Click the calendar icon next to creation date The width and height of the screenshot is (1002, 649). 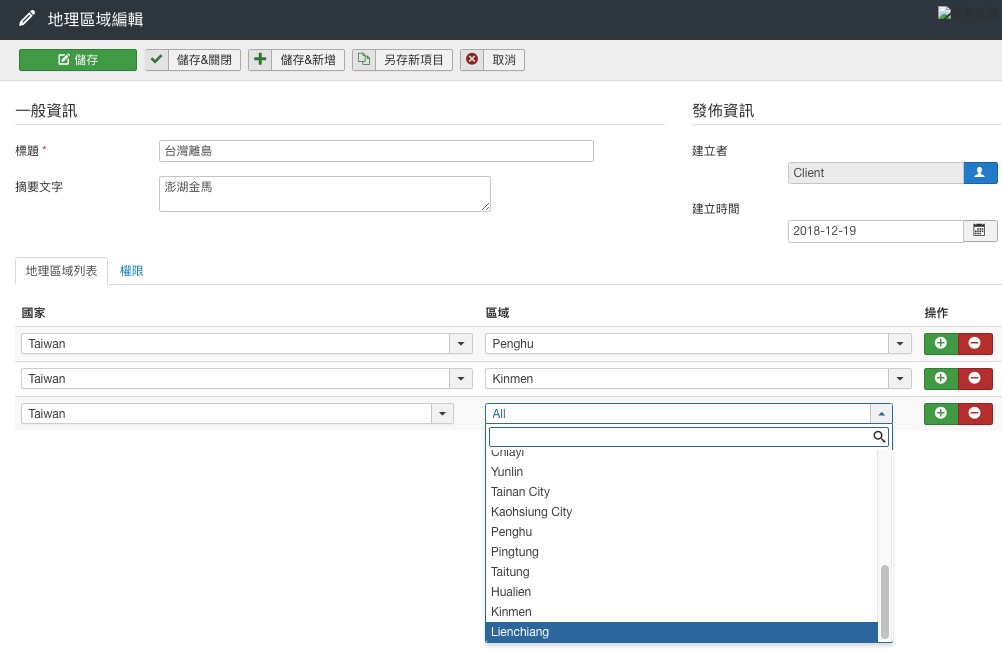pyautogui.click(x=979, y=231)
